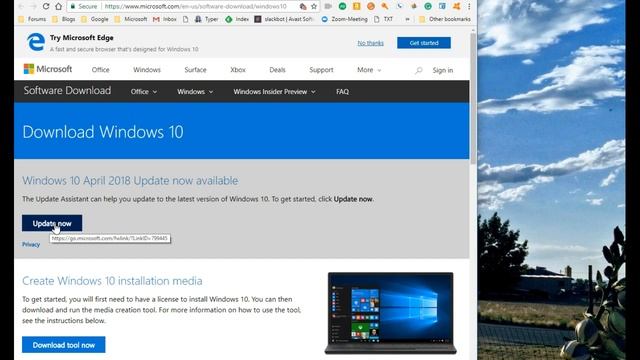This screenshot has width=640, height=360.
Task: Open the Index bookmark
Action: coord(237,19)
